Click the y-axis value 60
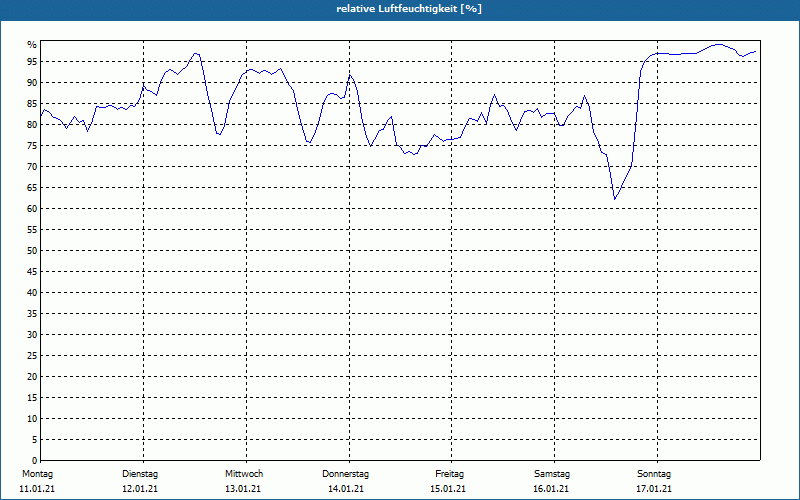 click(32, 209)
